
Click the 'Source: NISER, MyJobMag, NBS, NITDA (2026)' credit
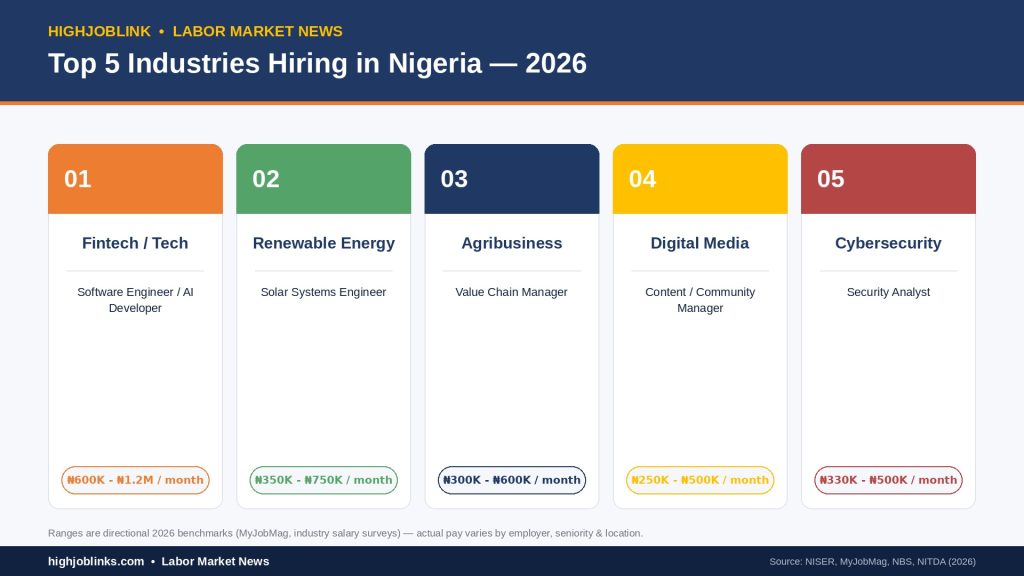[872, 562]
